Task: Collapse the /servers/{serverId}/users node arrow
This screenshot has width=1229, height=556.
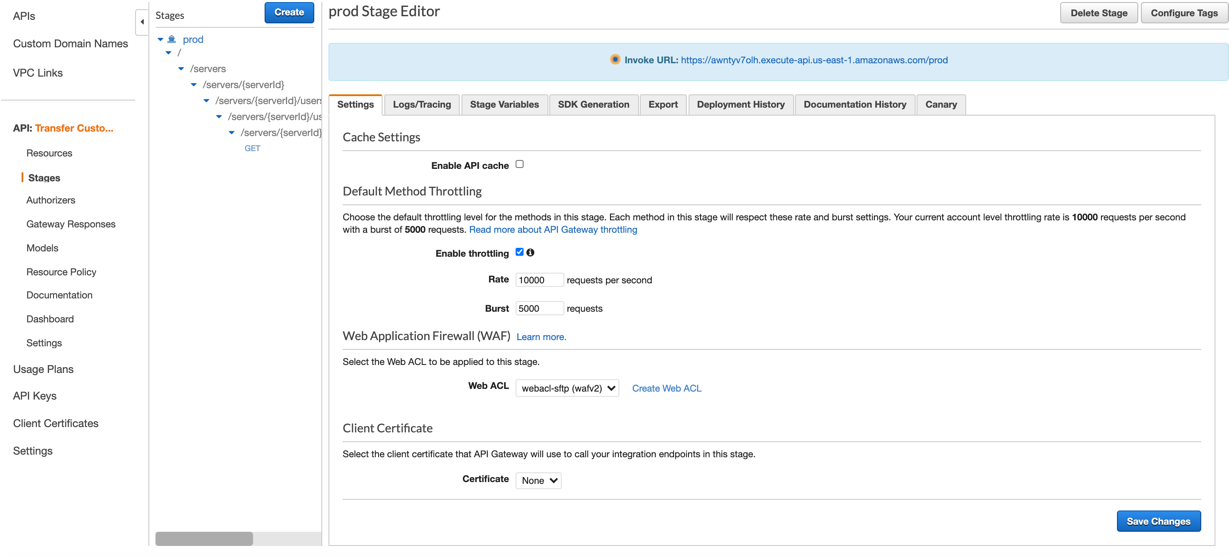Action: click(207, 101)
